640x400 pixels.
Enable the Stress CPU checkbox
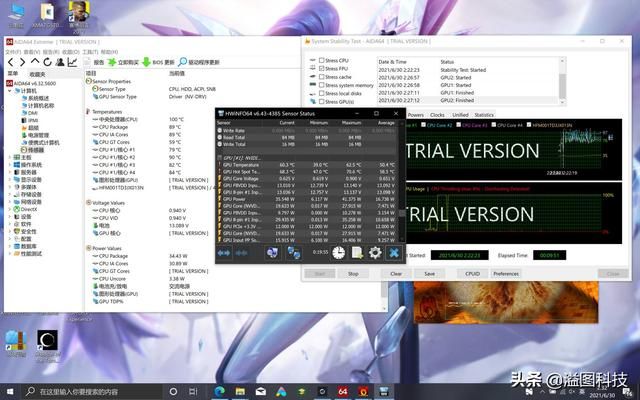pyautogui.click(x=322, y=60)
